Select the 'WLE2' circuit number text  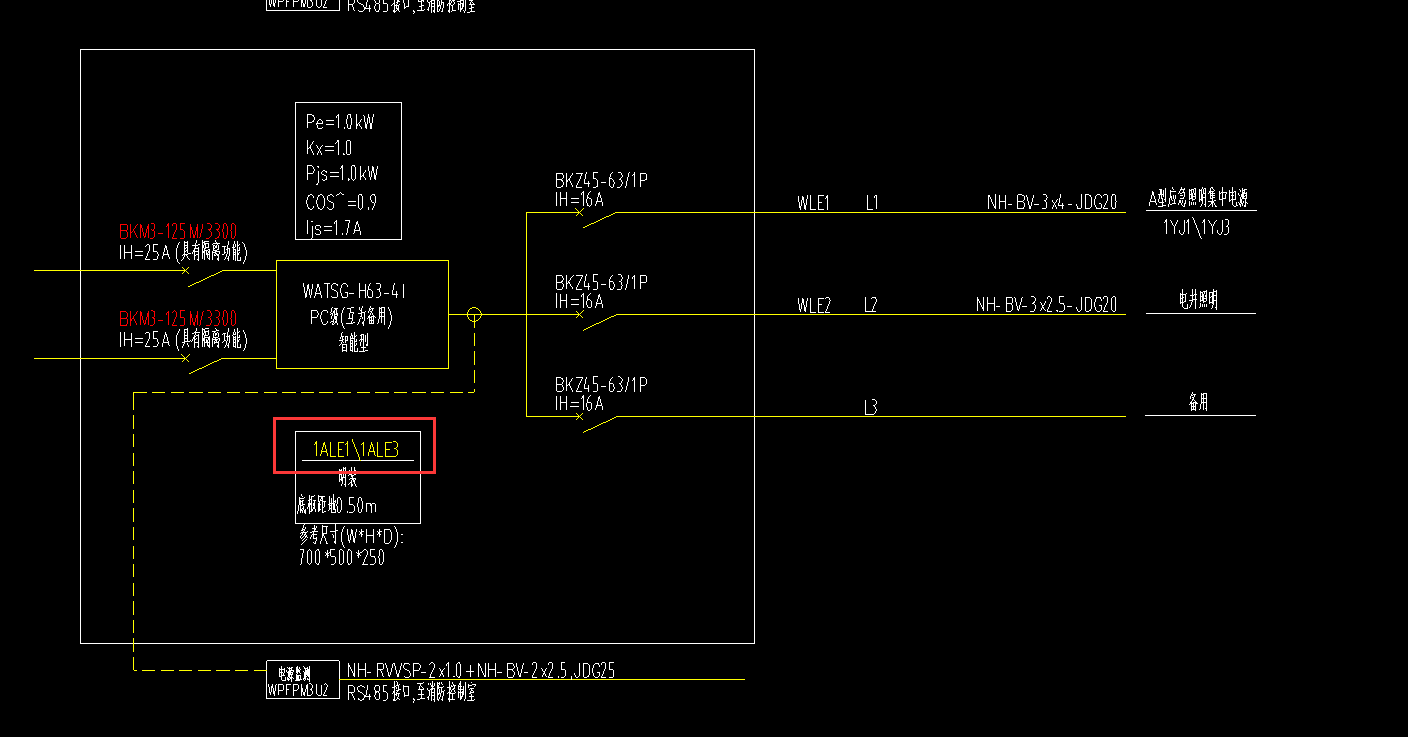pos(814,305)
